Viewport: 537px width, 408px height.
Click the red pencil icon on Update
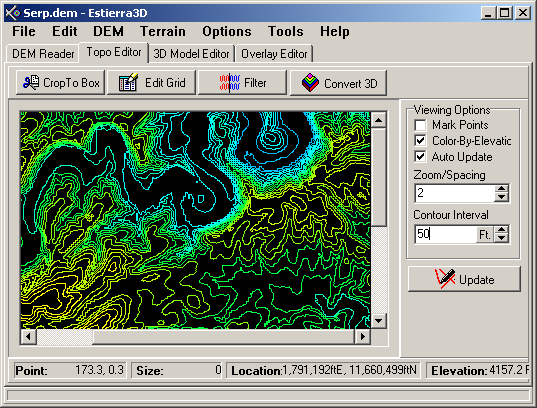click(444, 279)
